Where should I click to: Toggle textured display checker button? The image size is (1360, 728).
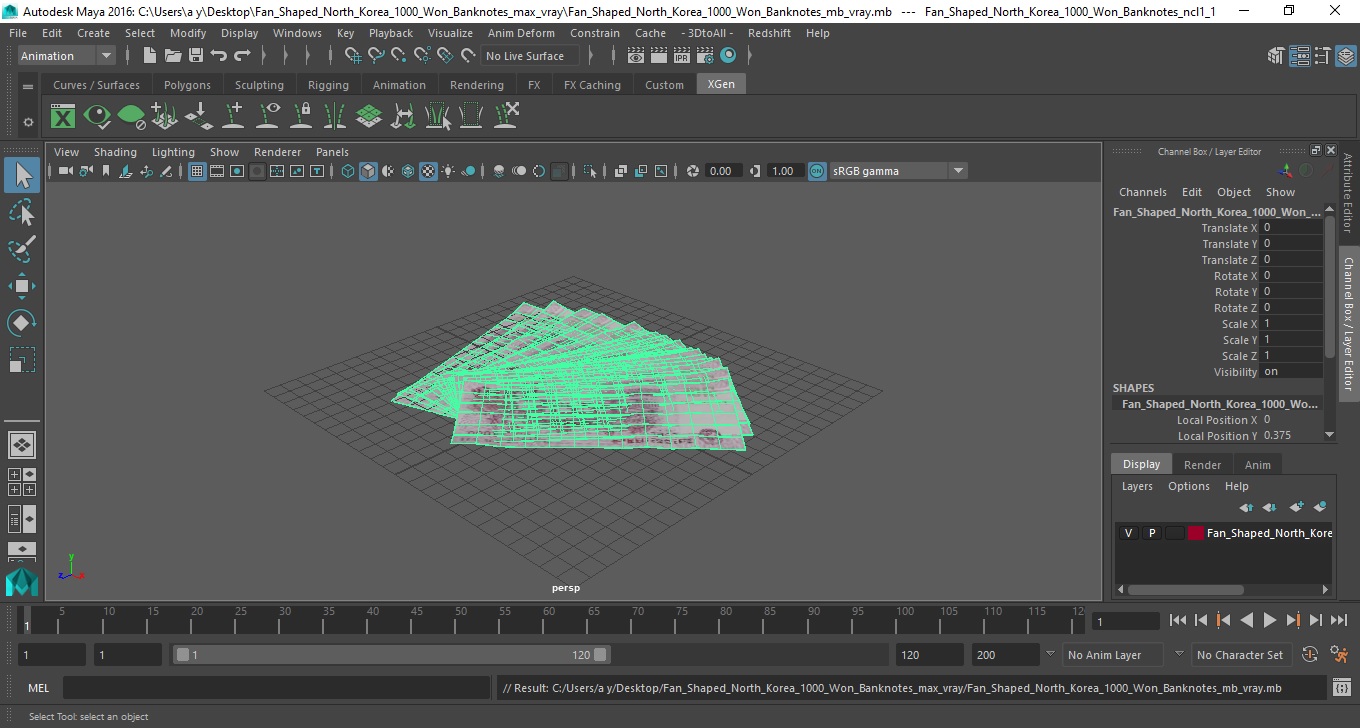(x=428, y=171)
